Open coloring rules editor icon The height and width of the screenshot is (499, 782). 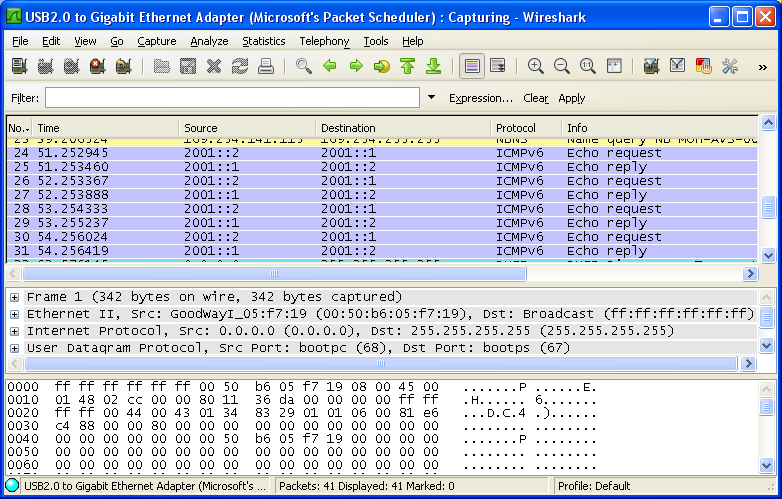click(x=703, y=66)
